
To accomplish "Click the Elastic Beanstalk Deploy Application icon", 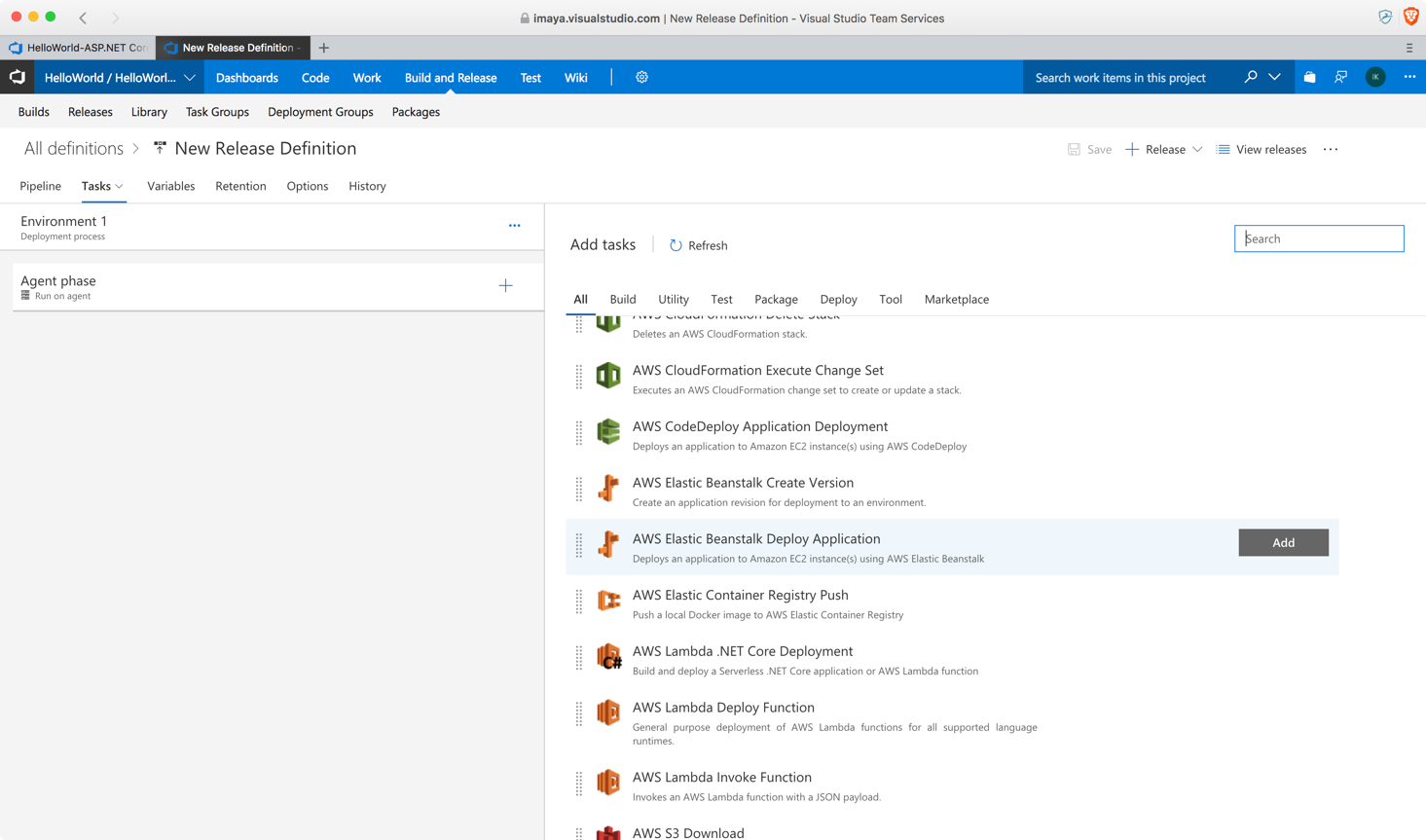I will [x=608, y=544].
